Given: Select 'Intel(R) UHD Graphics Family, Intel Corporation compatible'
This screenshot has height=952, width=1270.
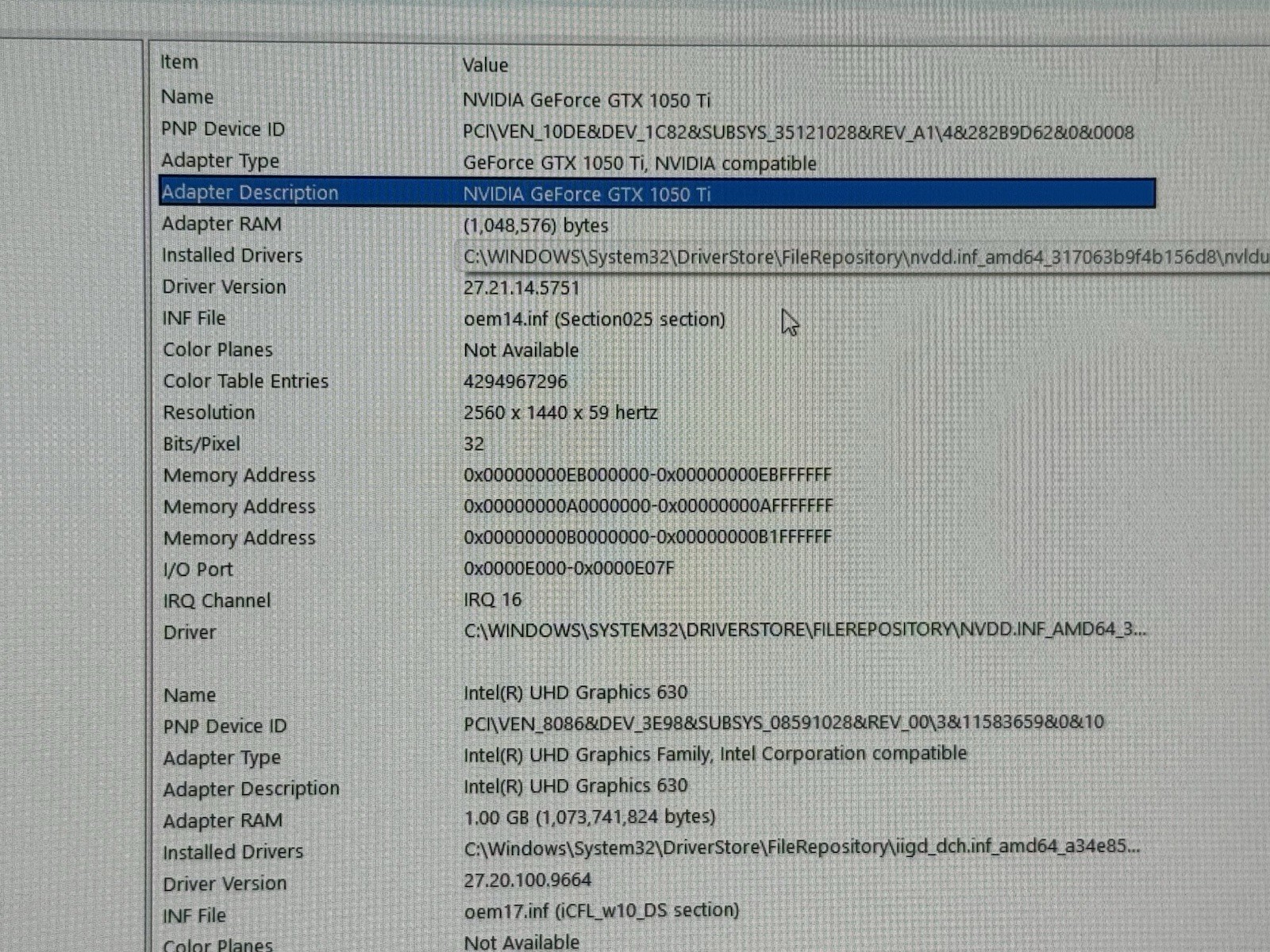Looking at the screenshot, I should [715, 754].
